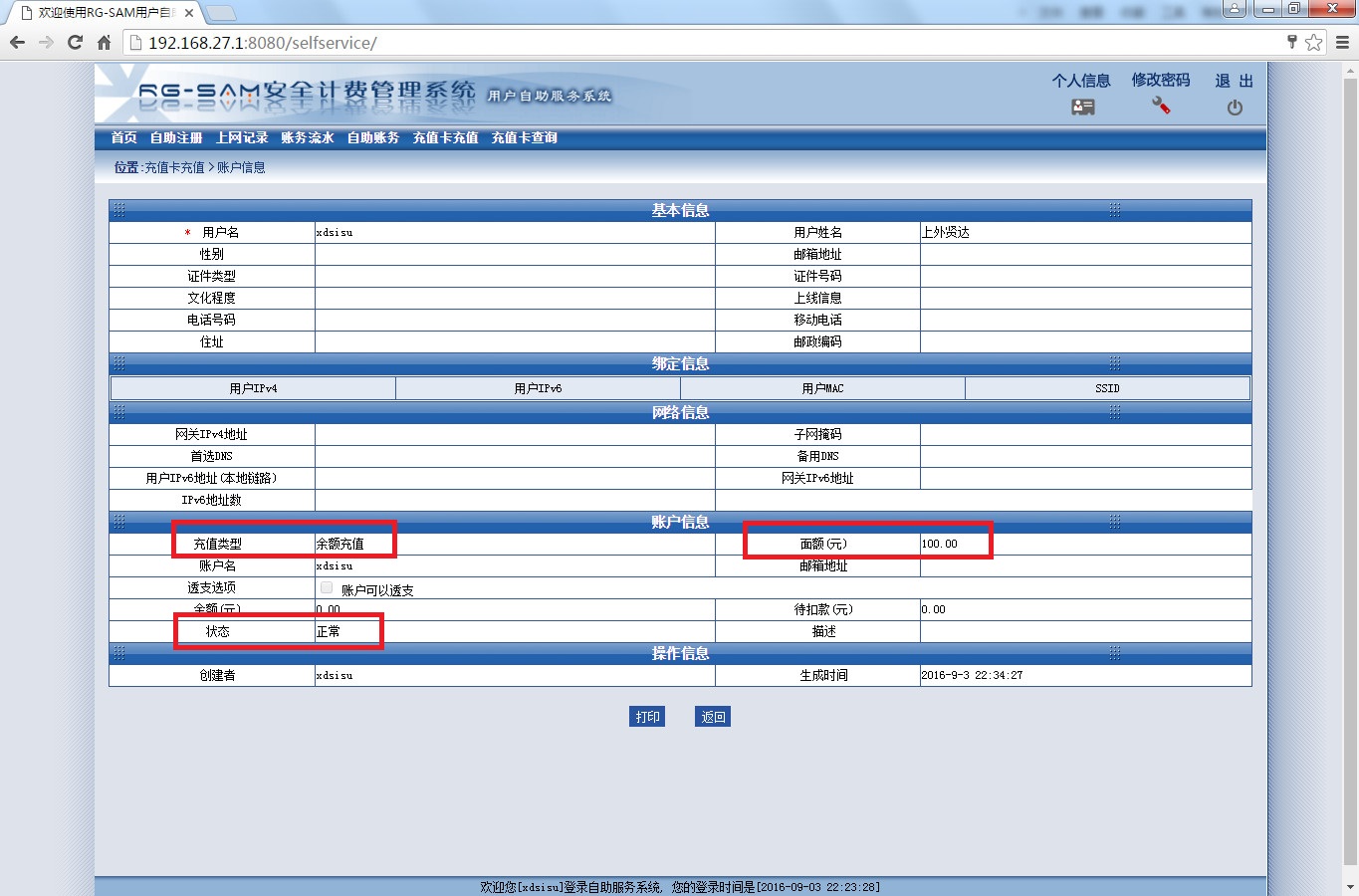Click the 返回 button
Viewport: 1359px width, 896px height.
(713, 717)
